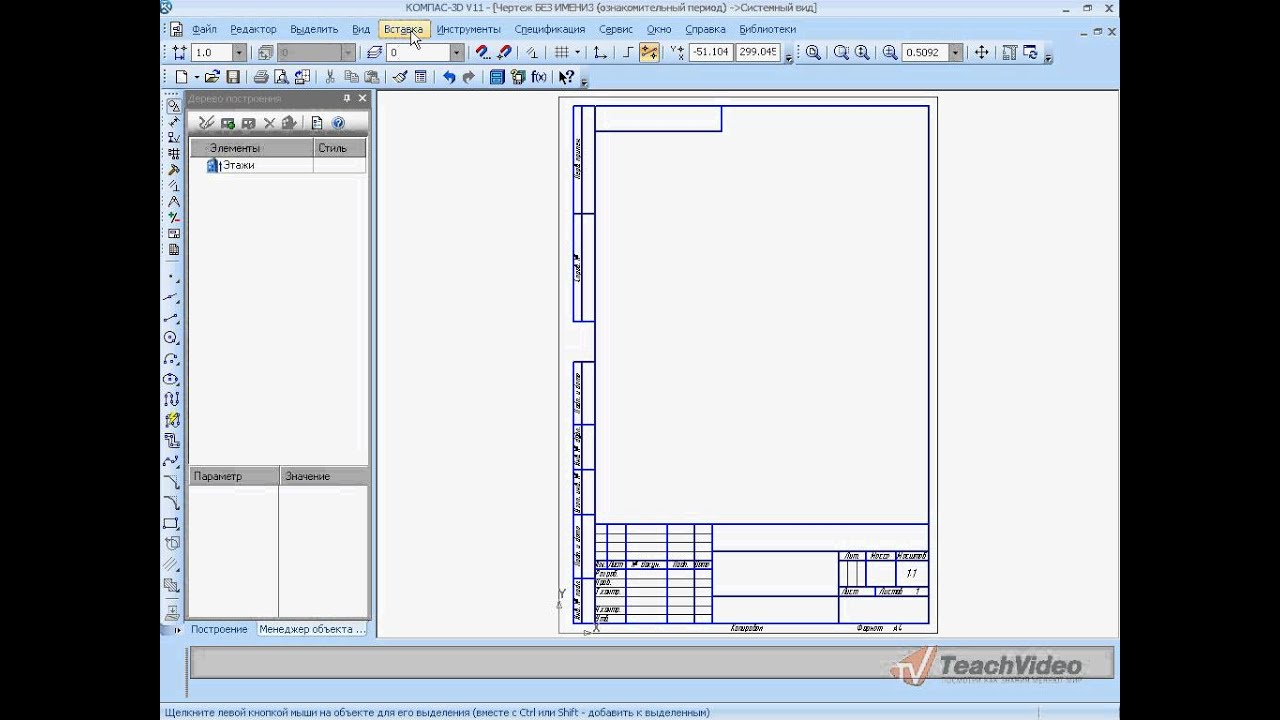Open the Инструменты menu

tap(469, 29)
